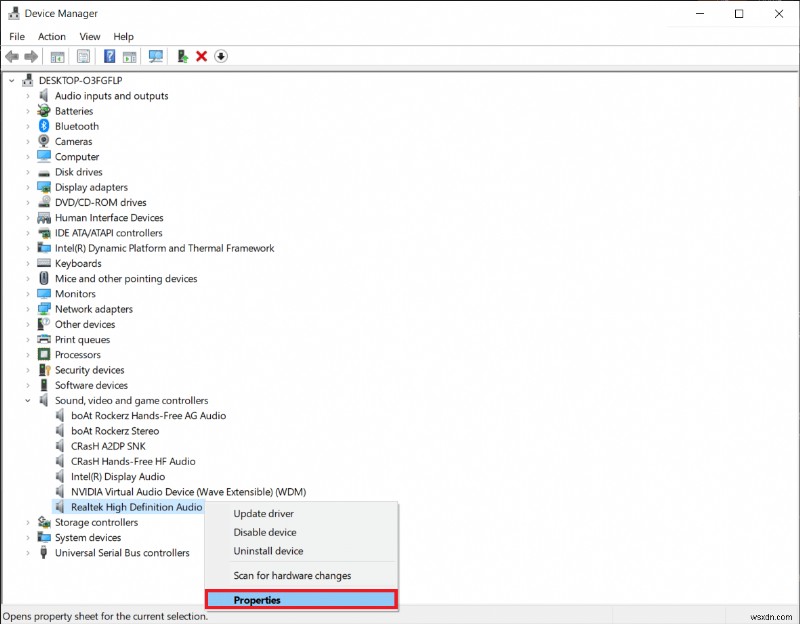
Task: Expand the Network adapters category
Action: [x=30, y=309]
